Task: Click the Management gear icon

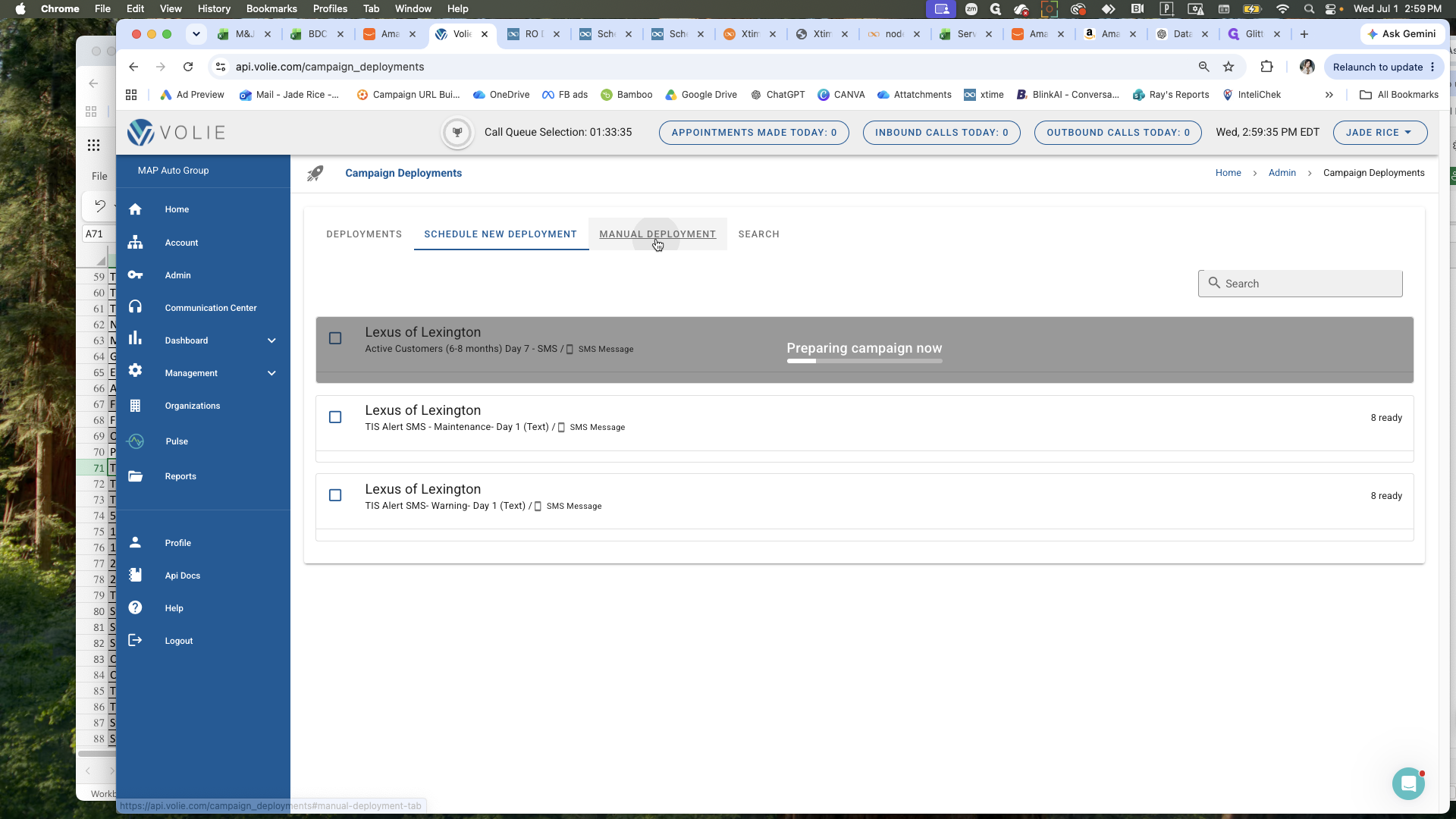Action: [x=135, y=371]
